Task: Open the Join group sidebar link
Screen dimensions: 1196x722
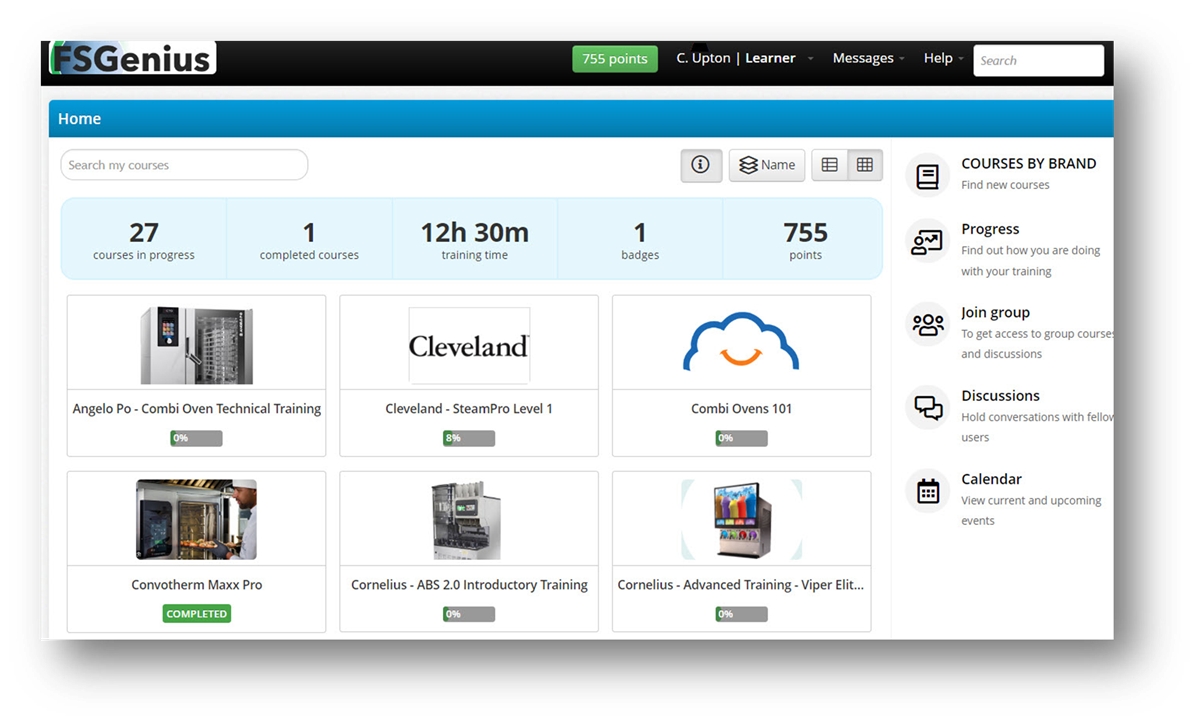Action: coord(995,312)
